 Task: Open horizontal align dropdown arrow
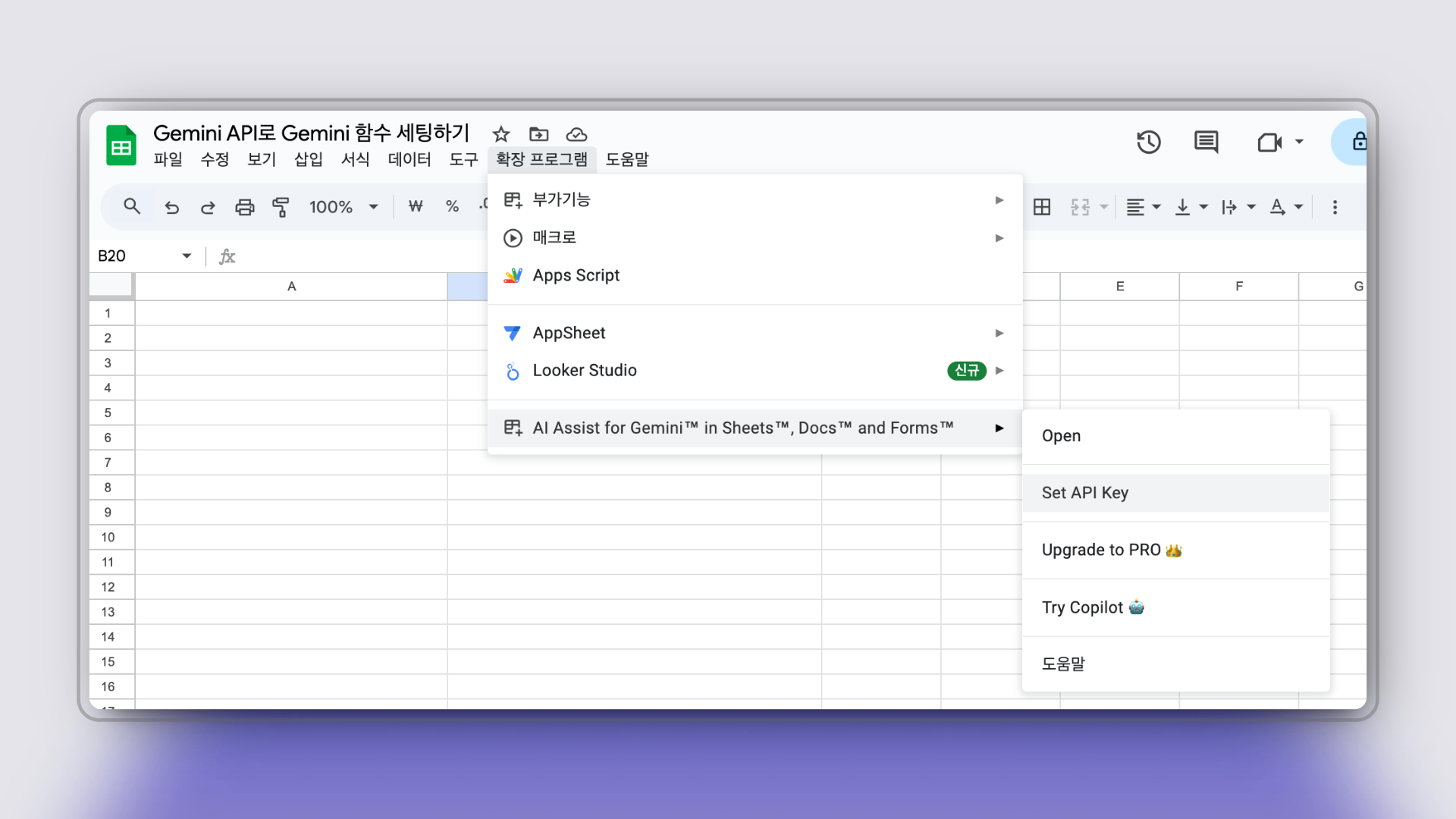point(1156,207)
